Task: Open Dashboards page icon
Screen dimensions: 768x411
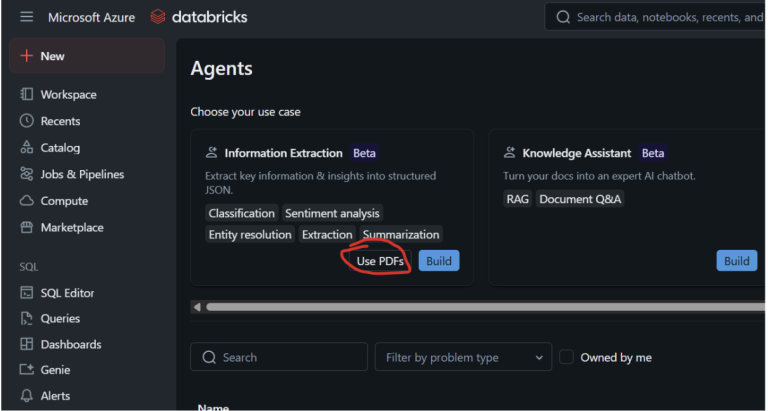Action: point(26,345)
